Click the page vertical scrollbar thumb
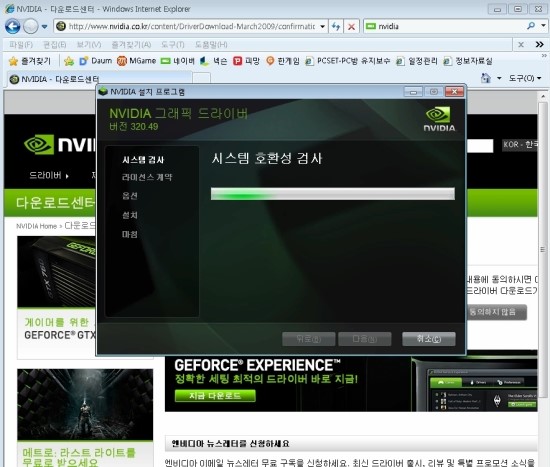Screen dimensions: 550x467 [543, 250]
